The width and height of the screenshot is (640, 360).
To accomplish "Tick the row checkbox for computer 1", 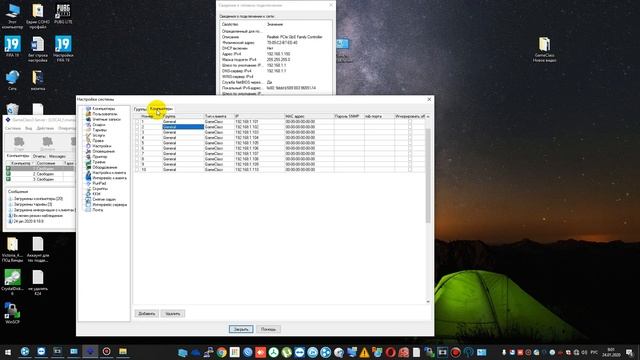I will [137, 122].
